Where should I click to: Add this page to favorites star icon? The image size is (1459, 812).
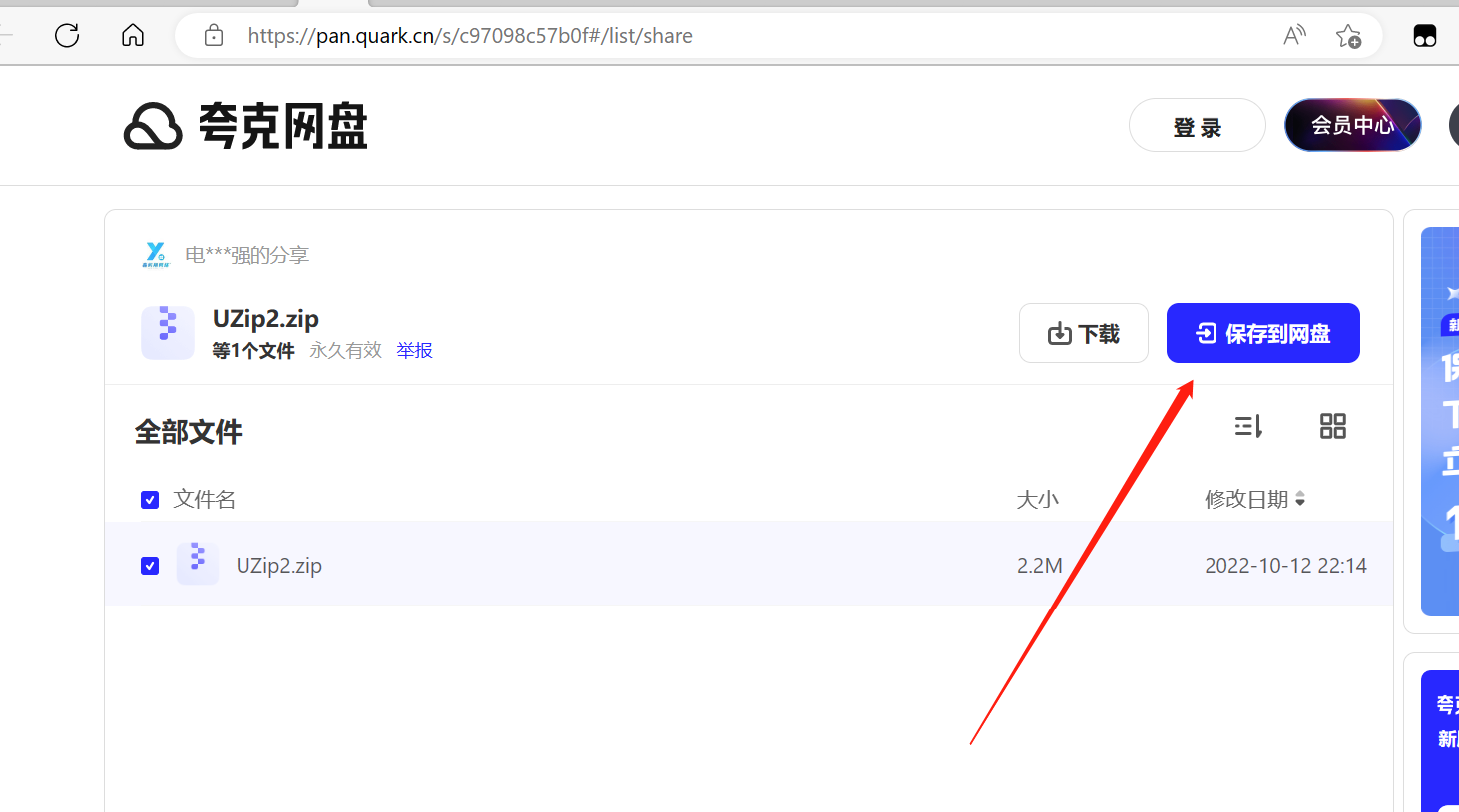1348,36
